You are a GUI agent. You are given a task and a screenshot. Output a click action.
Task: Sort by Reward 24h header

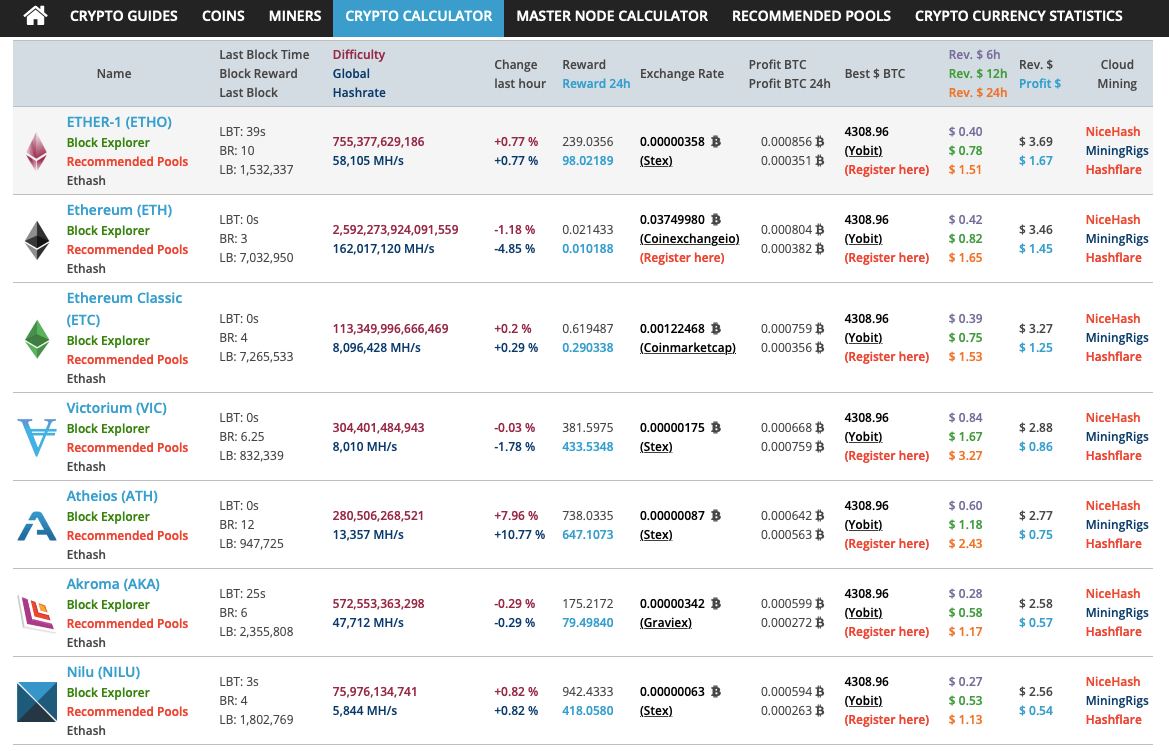coord(596,84)
